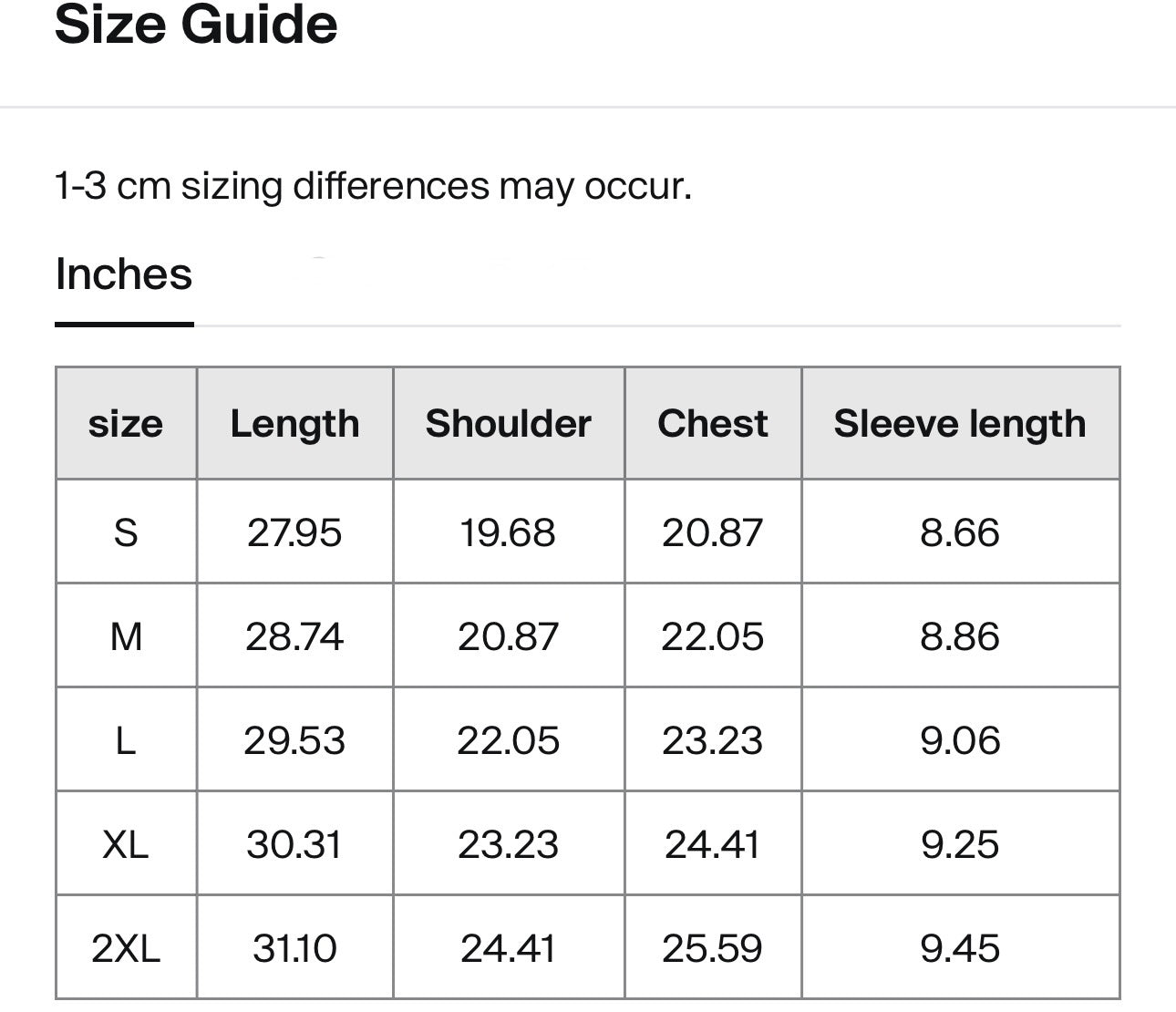This screenshot has width=1176, height=1012.
Task: Select the 2XL size row label
Action: point(126,948)
